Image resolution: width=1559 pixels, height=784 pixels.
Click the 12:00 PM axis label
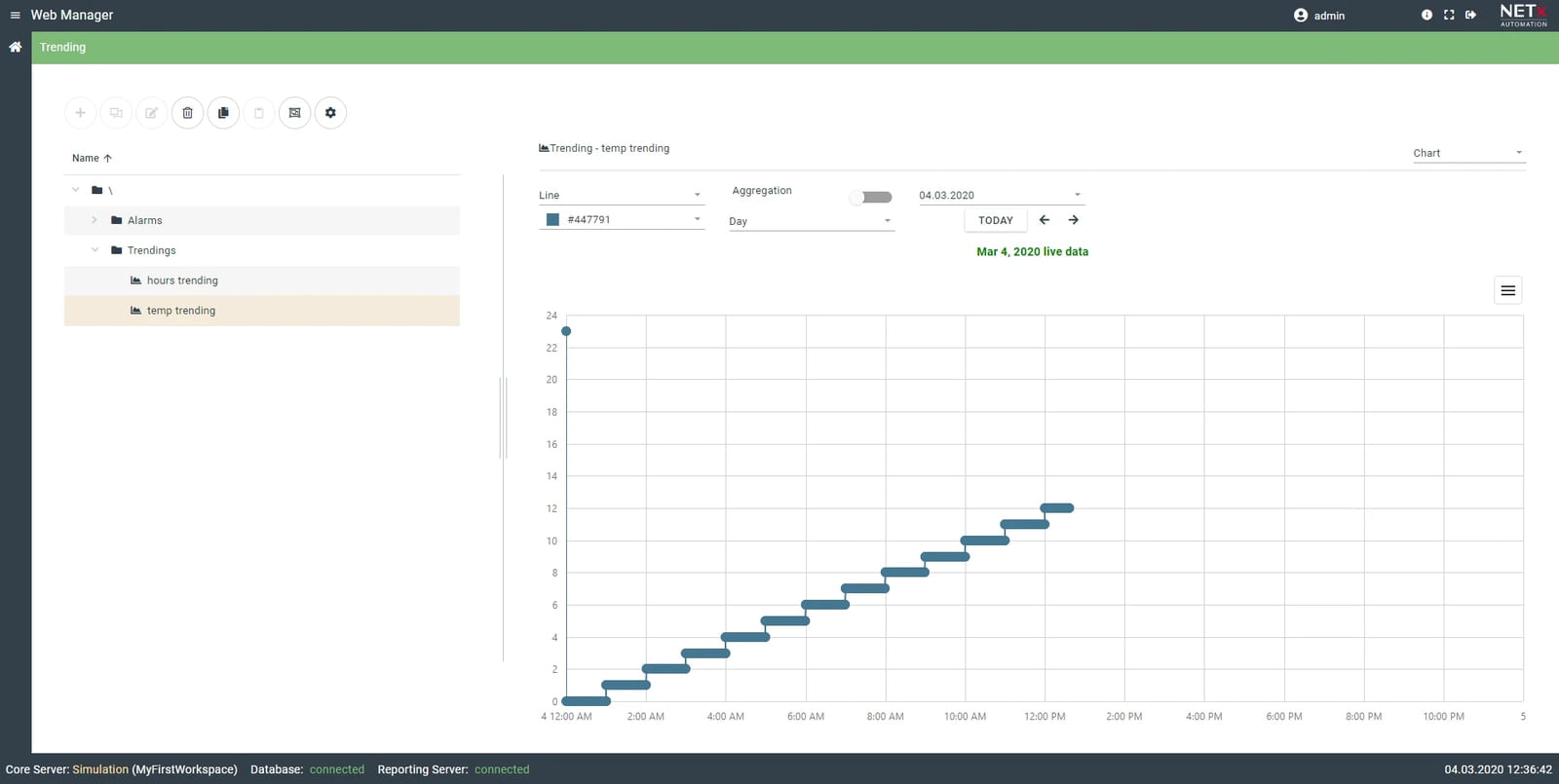point(1045,716)
